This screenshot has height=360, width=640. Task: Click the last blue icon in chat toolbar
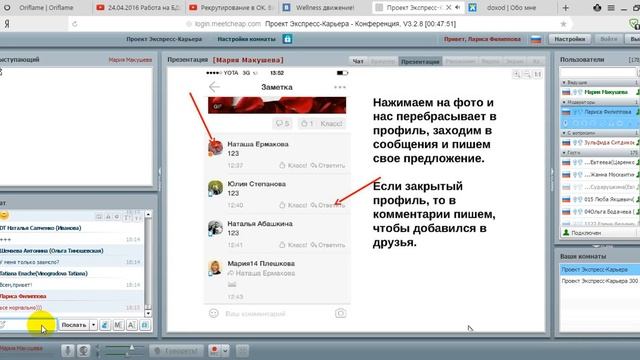(145, 325)
